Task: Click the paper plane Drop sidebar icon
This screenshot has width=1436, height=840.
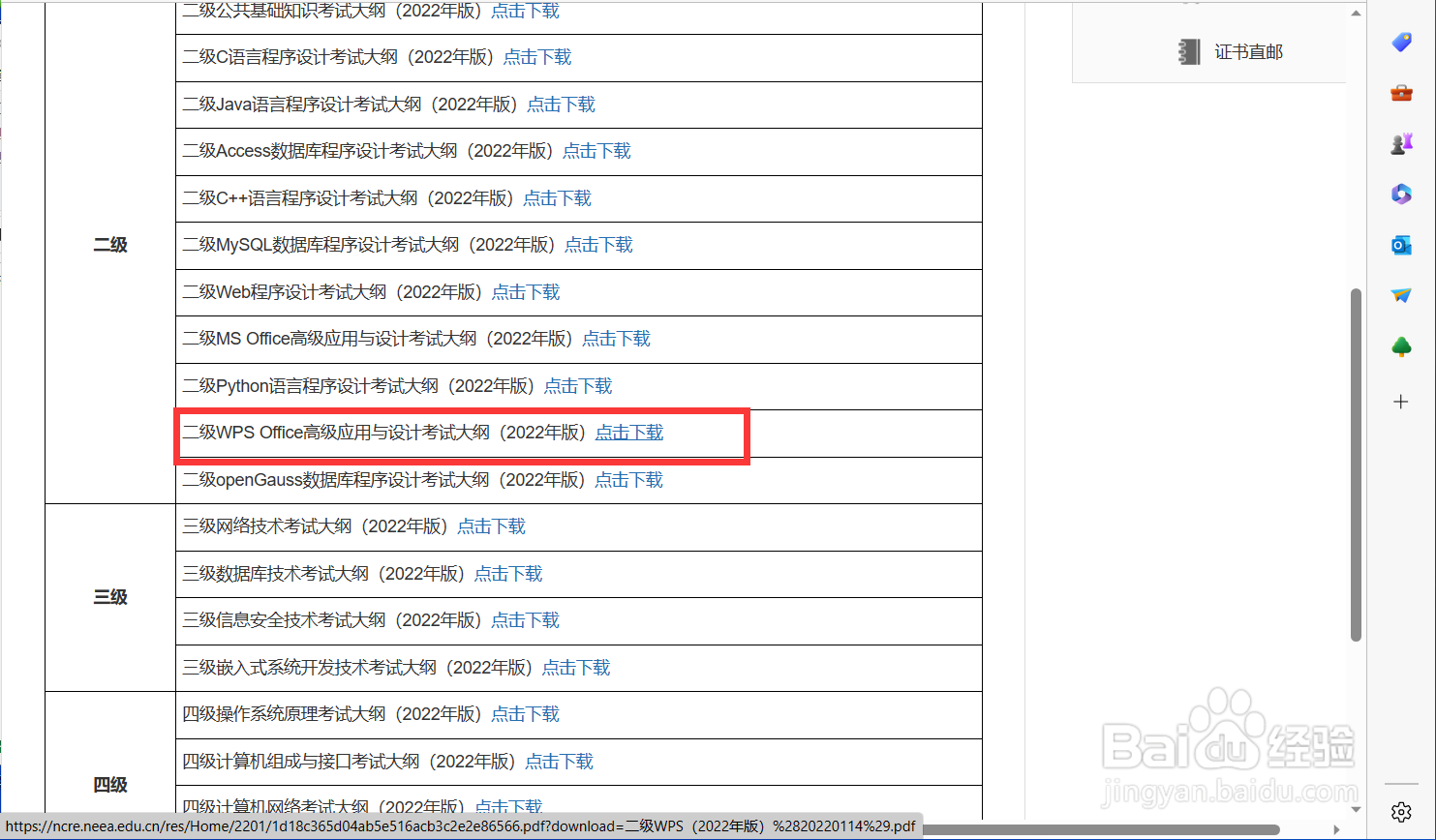Action: [x=1401, y=296]
